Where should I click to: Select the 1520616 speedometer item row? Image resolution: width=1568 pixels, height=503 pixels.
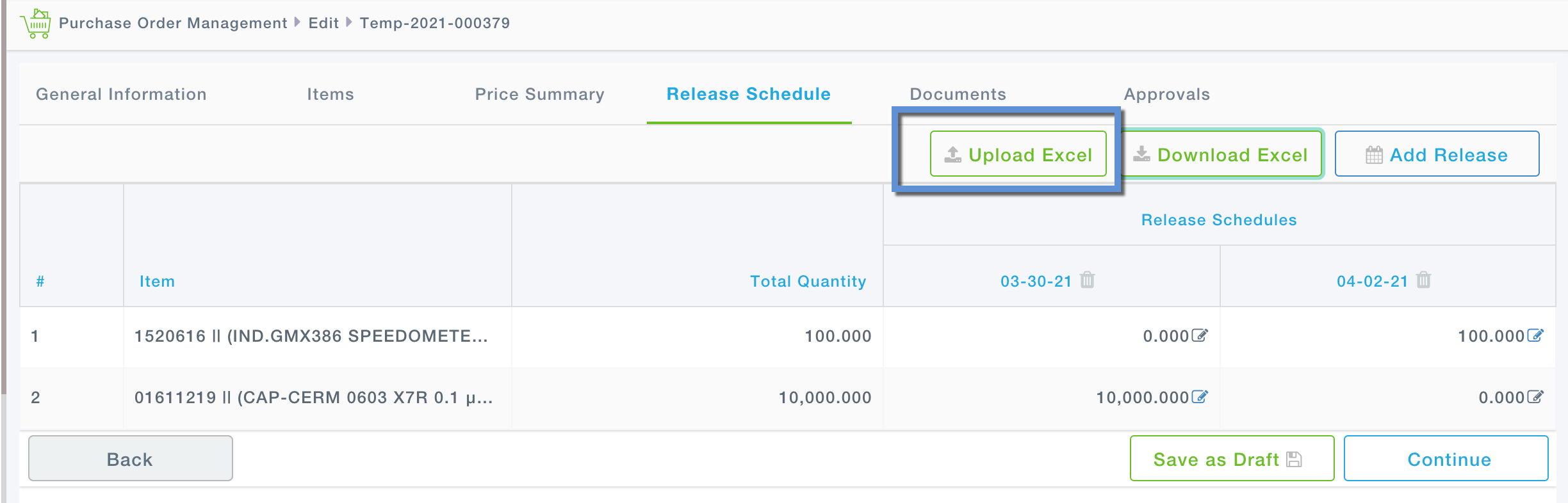(x=311, y=336)
